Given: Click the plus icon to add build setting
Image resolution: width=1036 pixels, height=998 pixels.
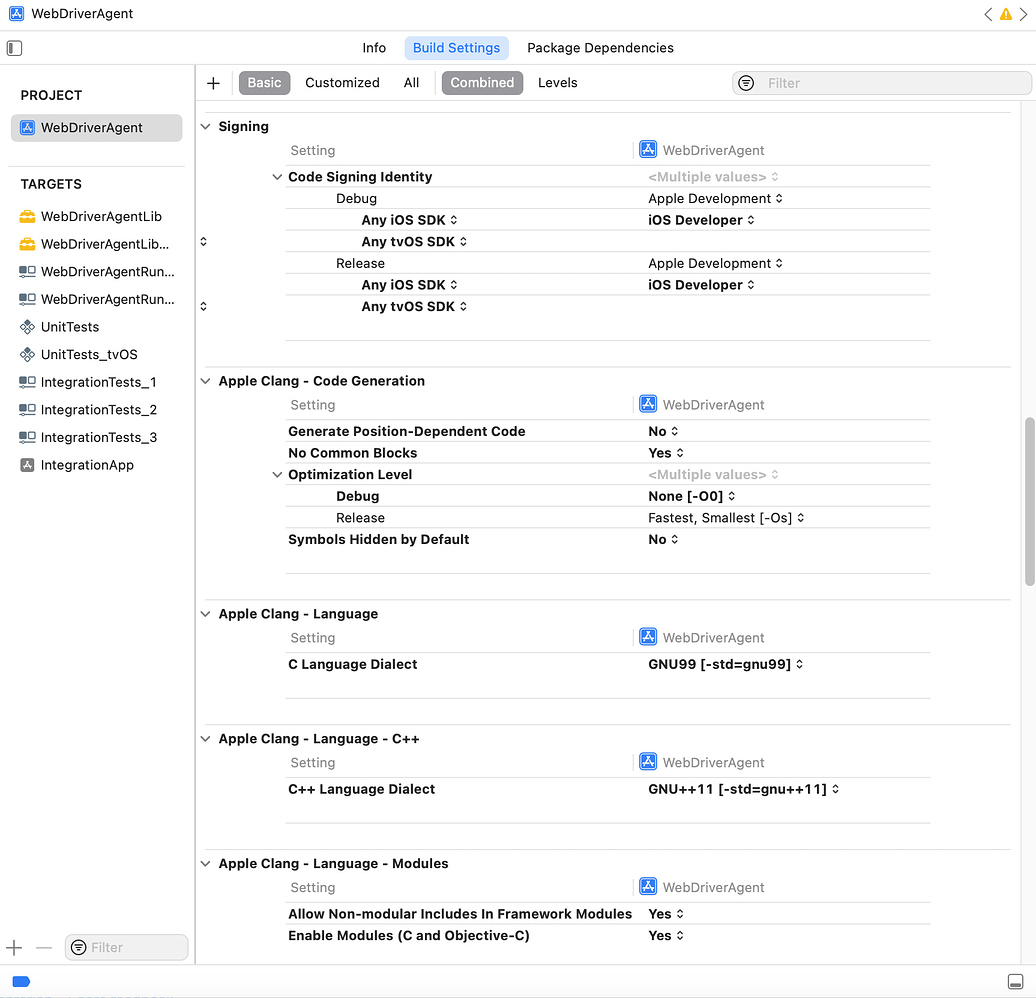Looking at the screenshot, I should point(213,83).
